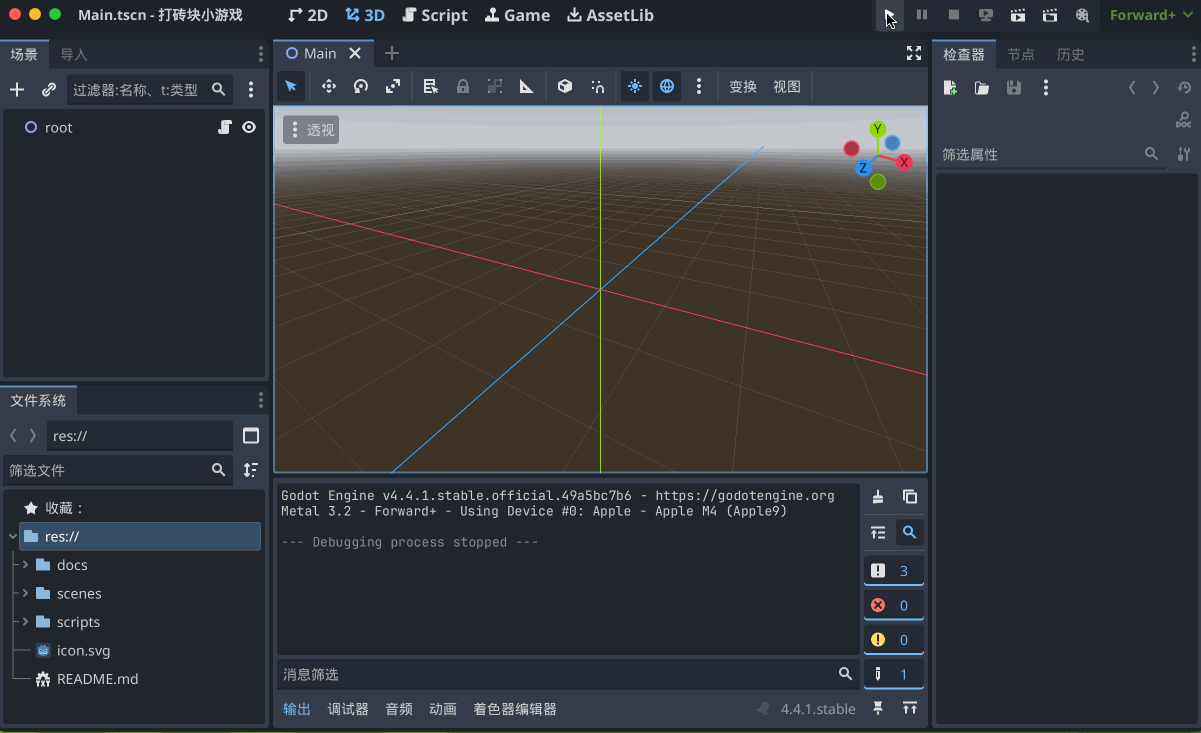Clear the output log

878,496
